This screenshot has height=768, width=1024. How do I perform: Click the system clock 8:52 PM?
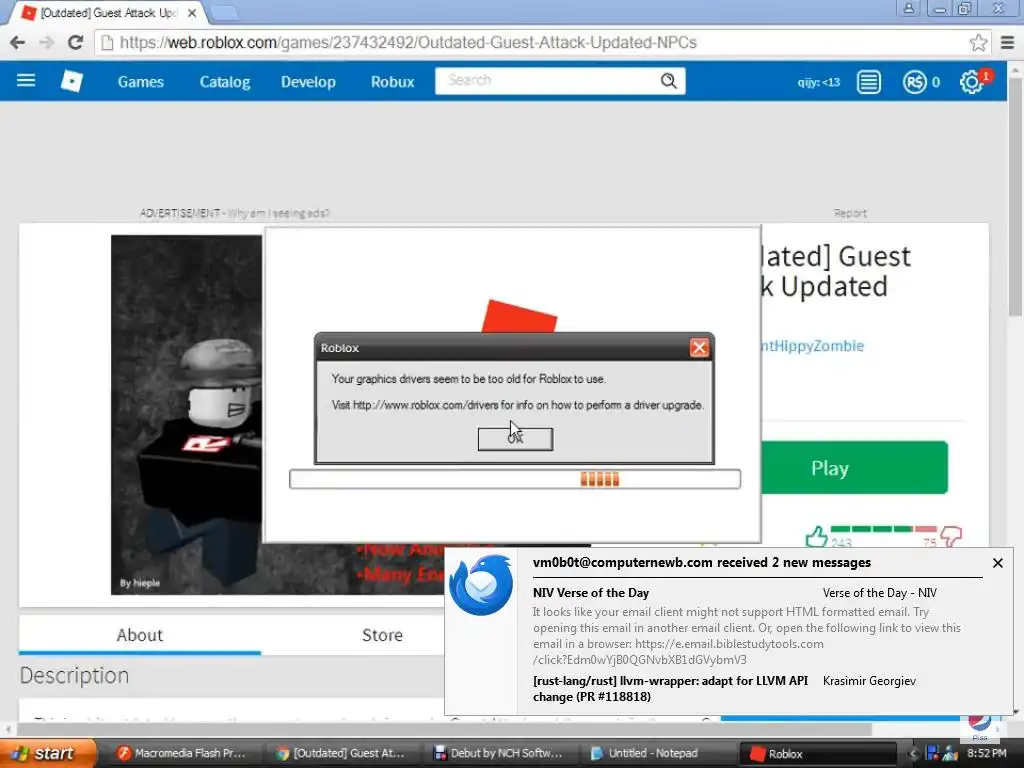pyautogui.click(x=987, y=753)
